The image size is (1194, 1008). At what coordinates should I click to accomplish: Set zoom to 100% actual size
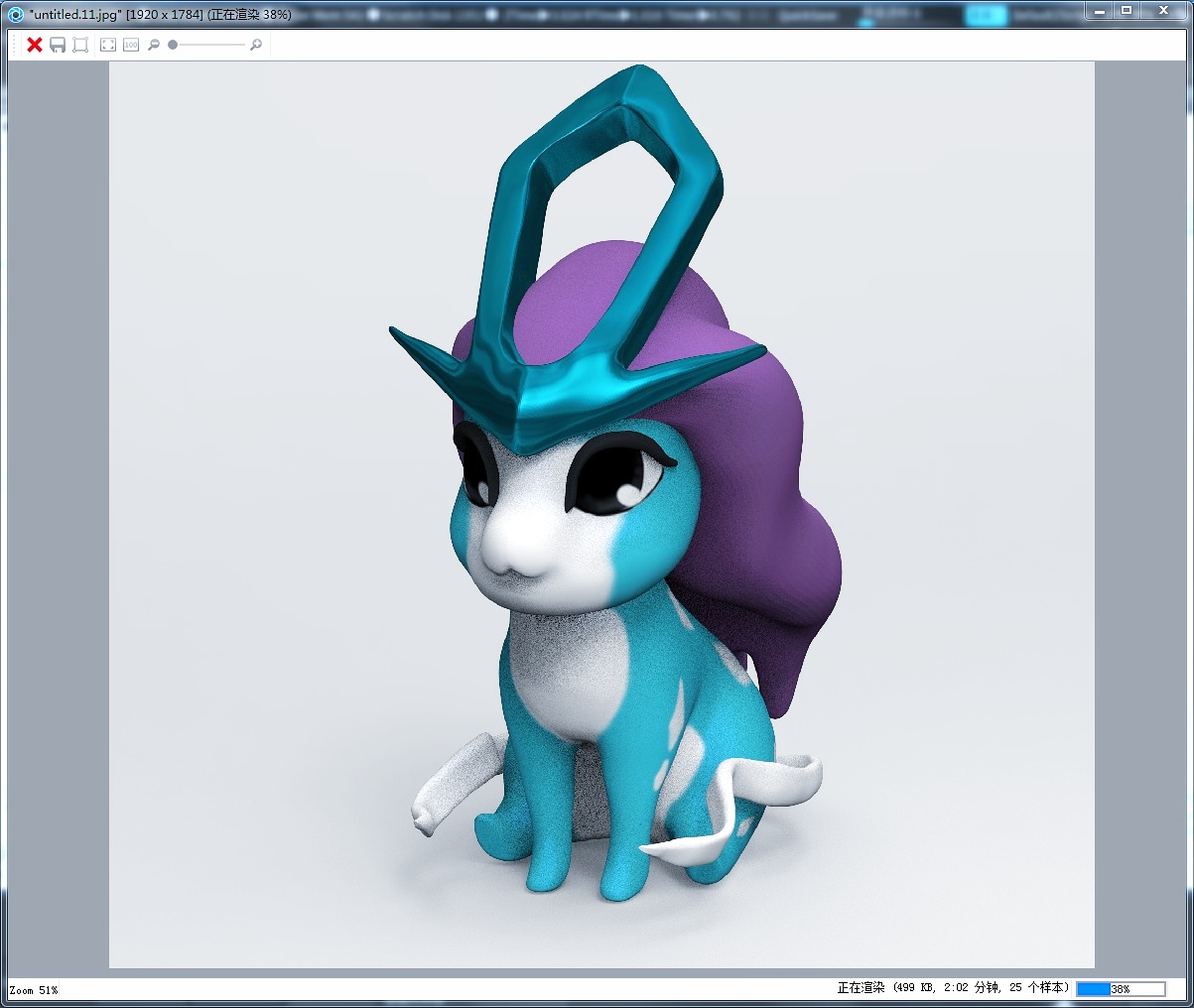(x=131, y=45)
